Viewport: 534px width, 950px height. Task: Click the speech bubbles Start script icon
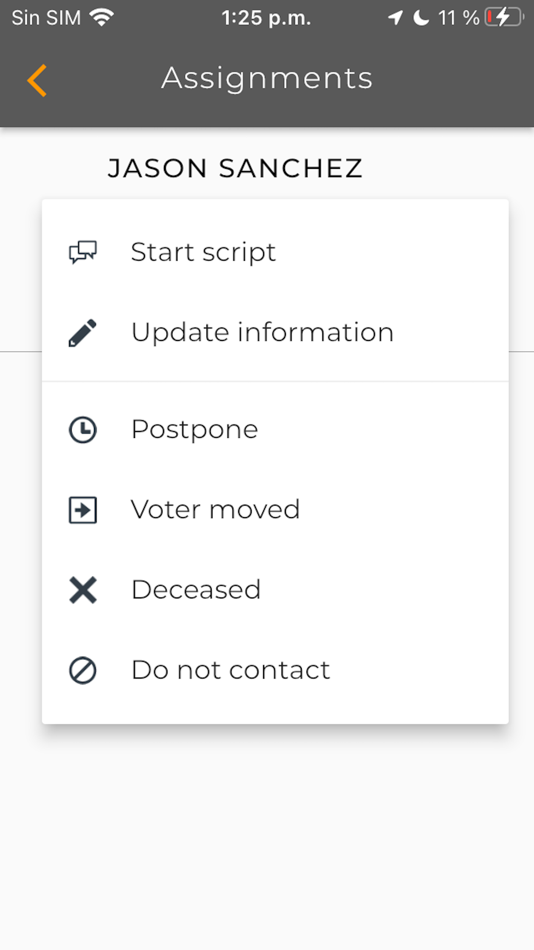82,252
